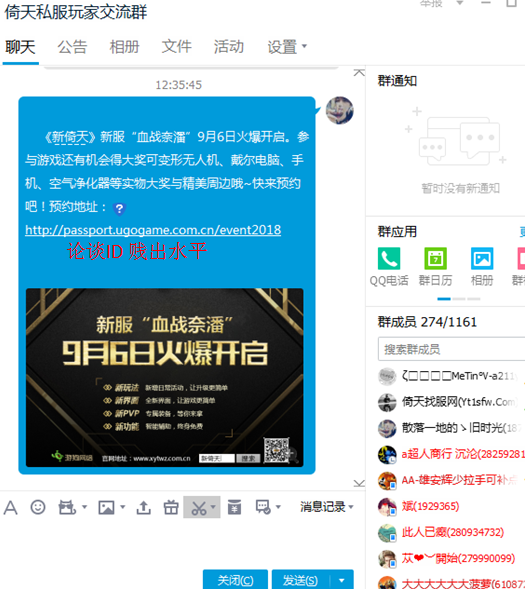Click avatar of 此人已癫 member
This screenshot has height=589, width=525.
point(387,533)
